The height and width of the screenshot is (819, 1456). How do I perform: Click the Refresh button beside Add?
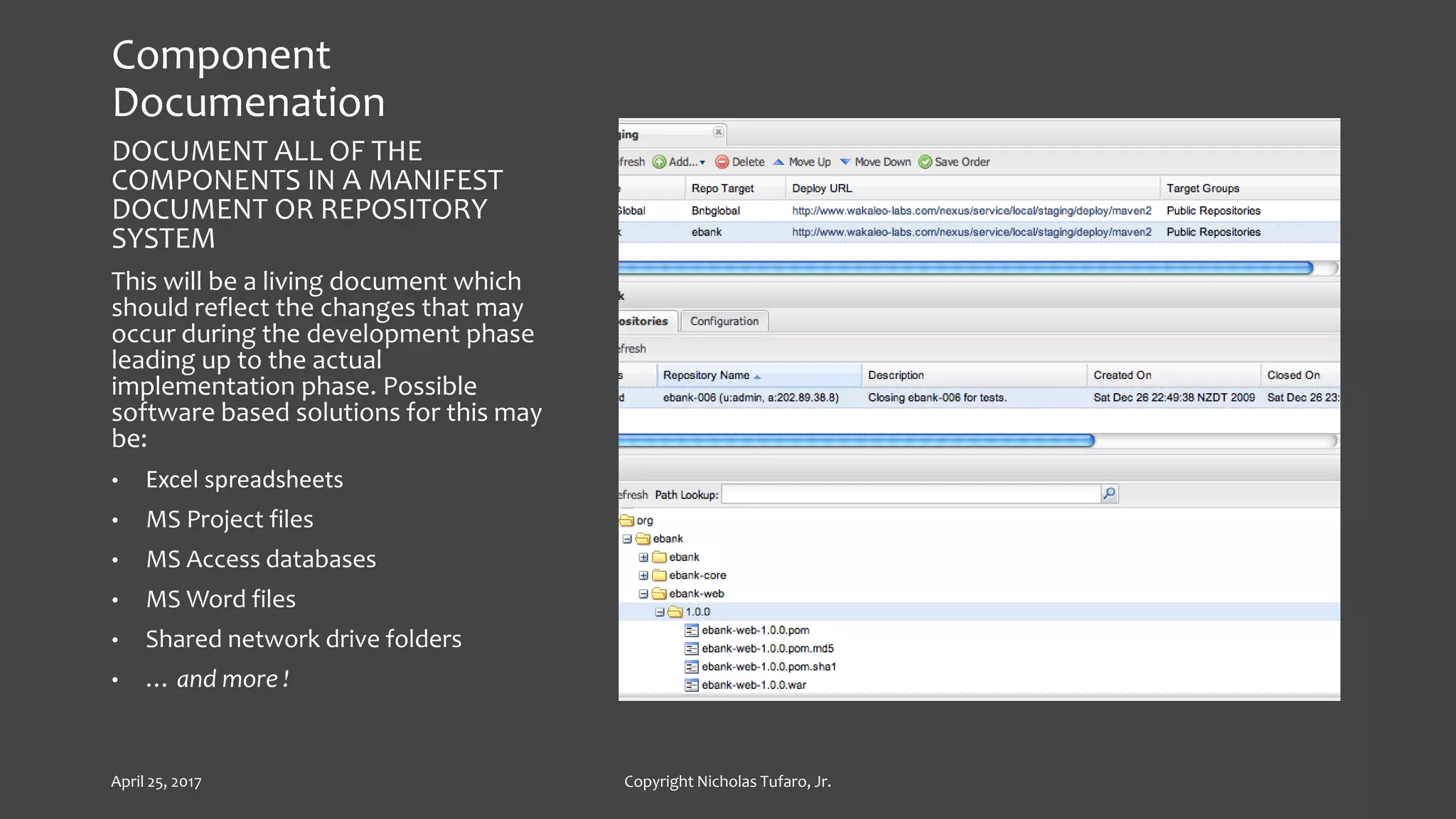click(x=632, y=162)
